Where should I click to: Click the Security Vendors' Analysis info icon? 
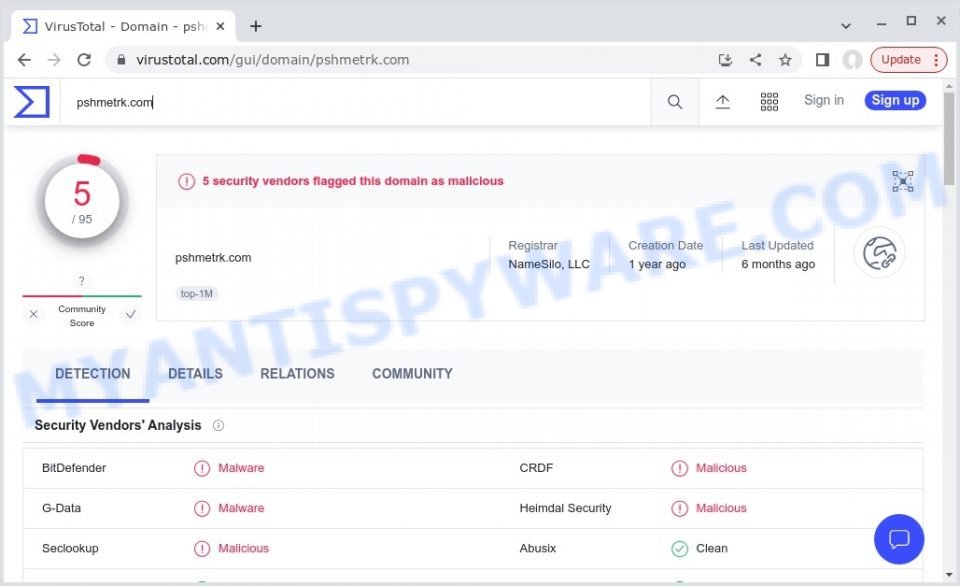(x=218, y=426)
